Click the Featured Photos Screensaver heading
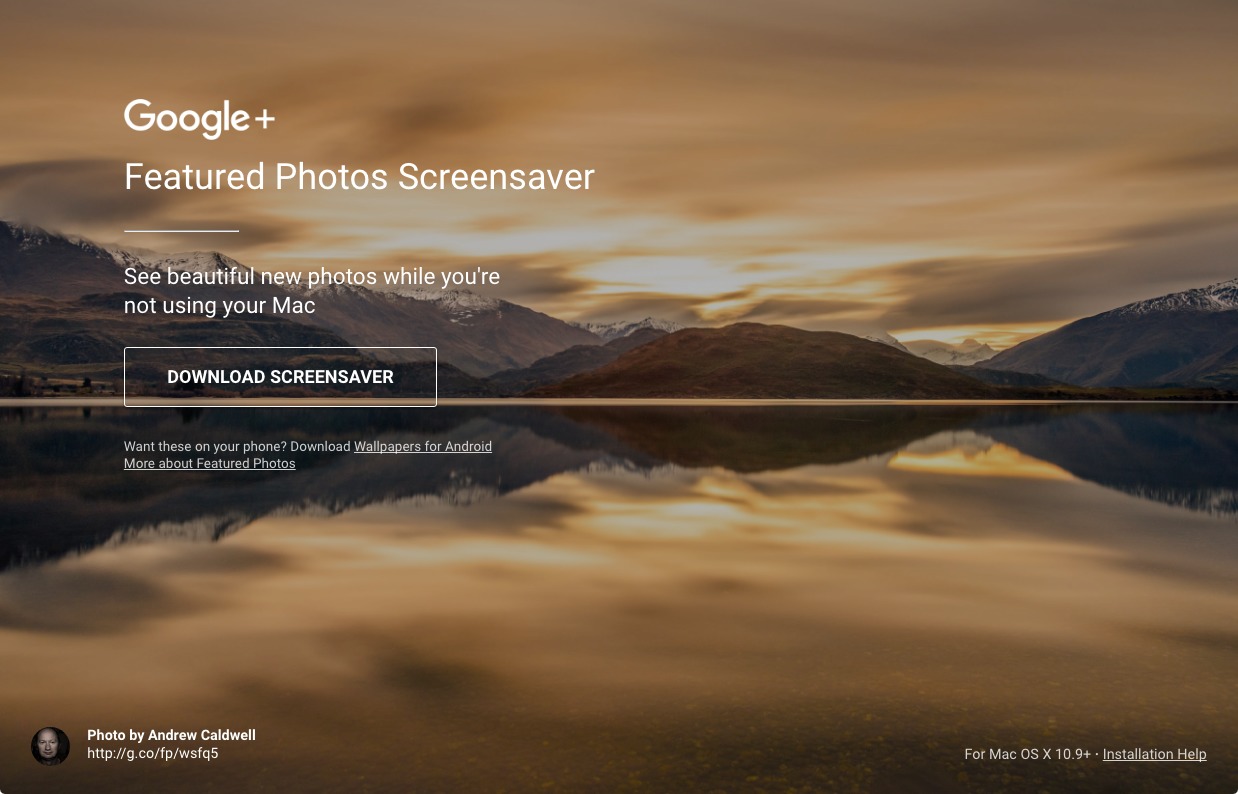 coord(359,177)
